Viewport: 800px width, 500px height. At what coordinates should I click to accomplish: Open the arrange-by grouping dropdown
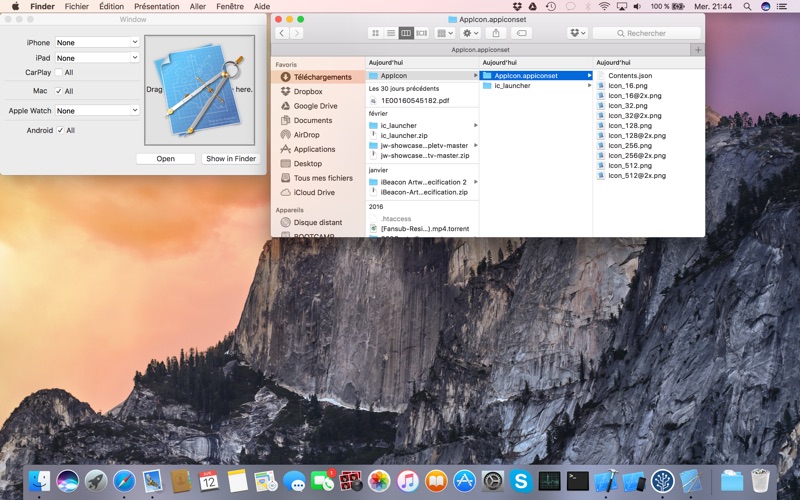coord(445,33)
